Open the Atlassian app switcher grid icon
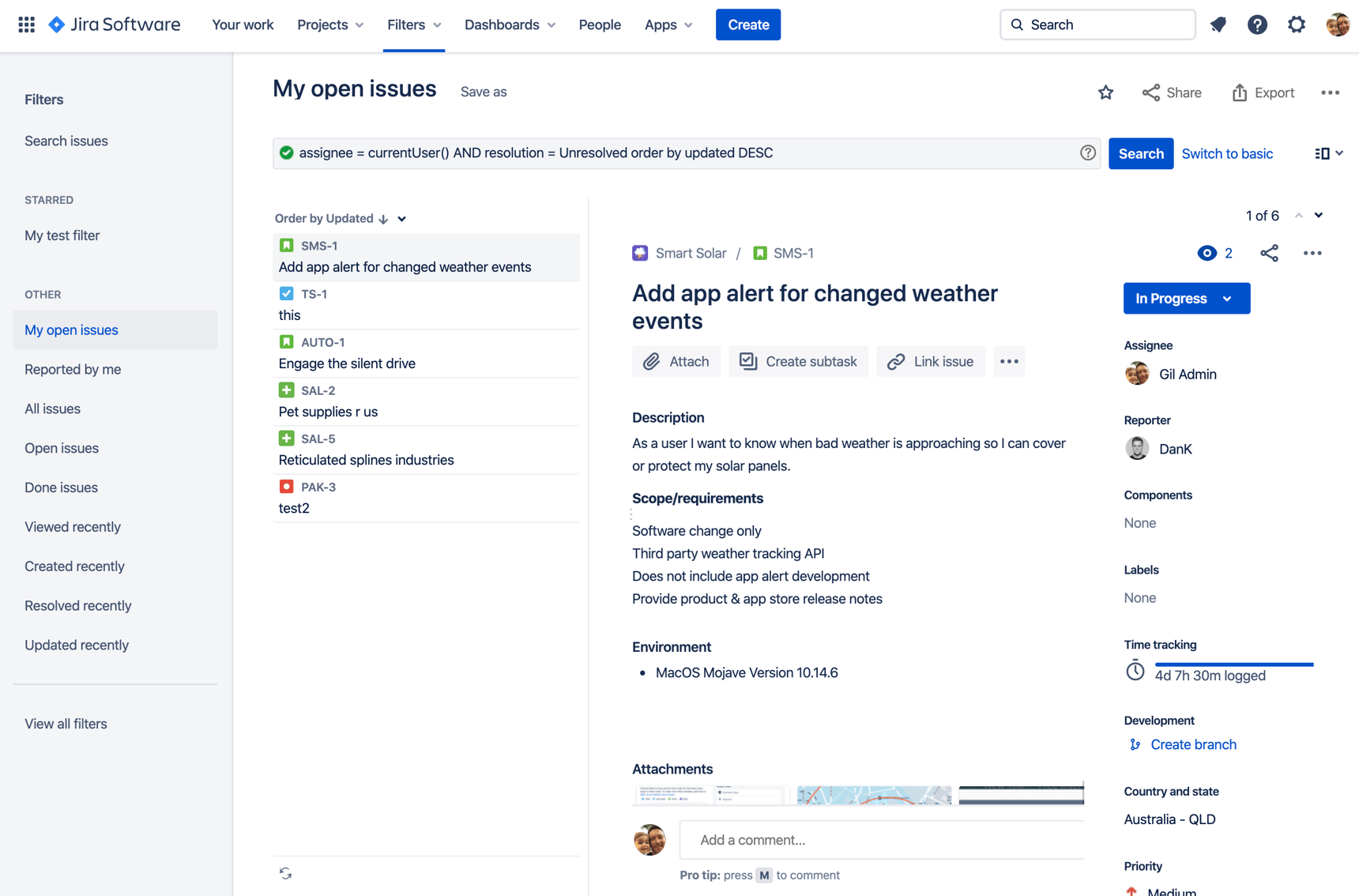The width and height of the screenshot is (1359, 896). tap(26, 24)
